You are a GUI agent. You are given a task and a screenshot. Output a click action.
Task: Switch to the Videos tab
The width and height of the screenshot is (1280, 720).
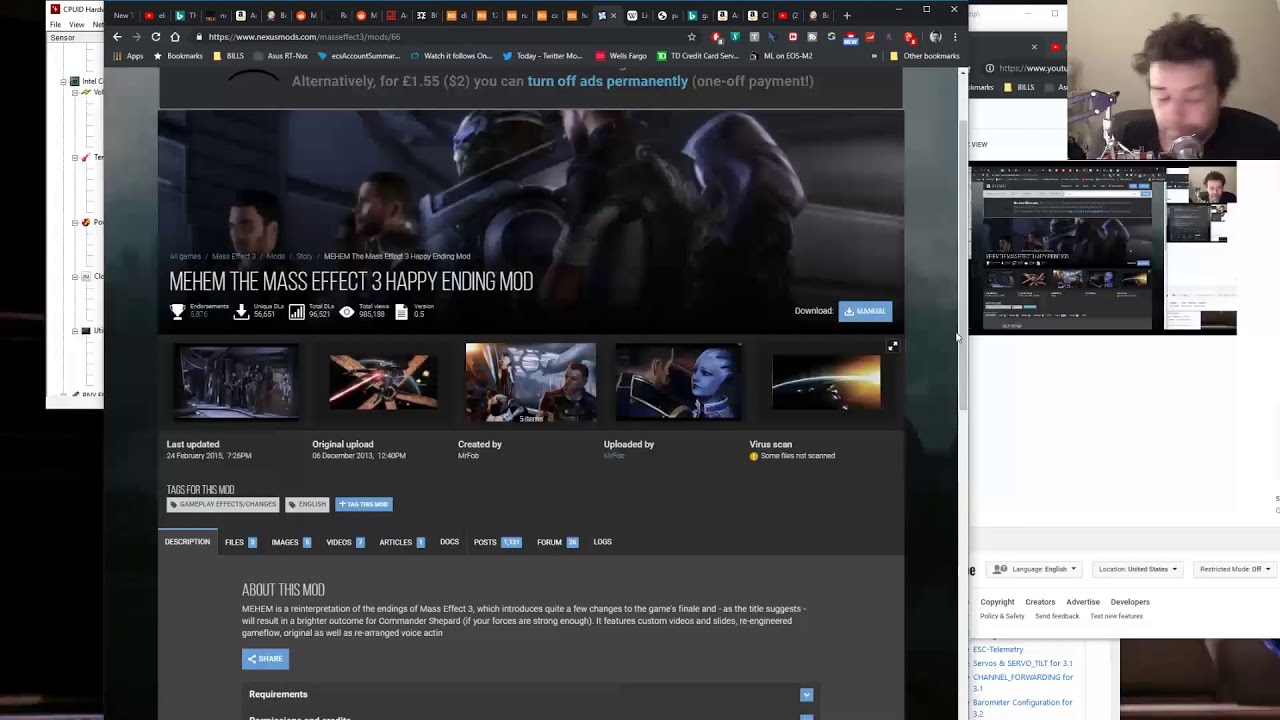pos(345,542)
